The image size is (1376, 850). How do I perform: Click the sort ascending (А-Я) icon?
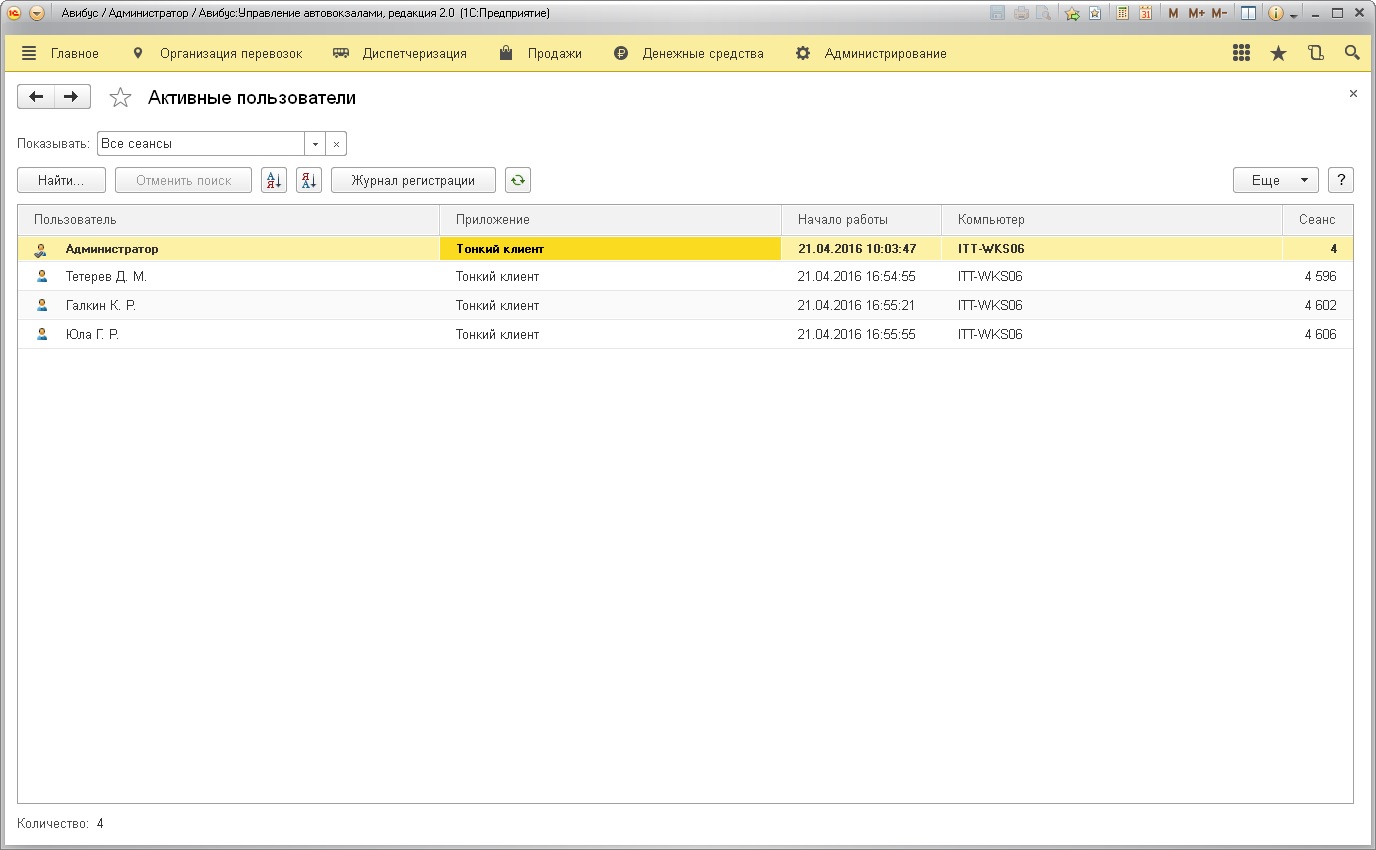273,180
